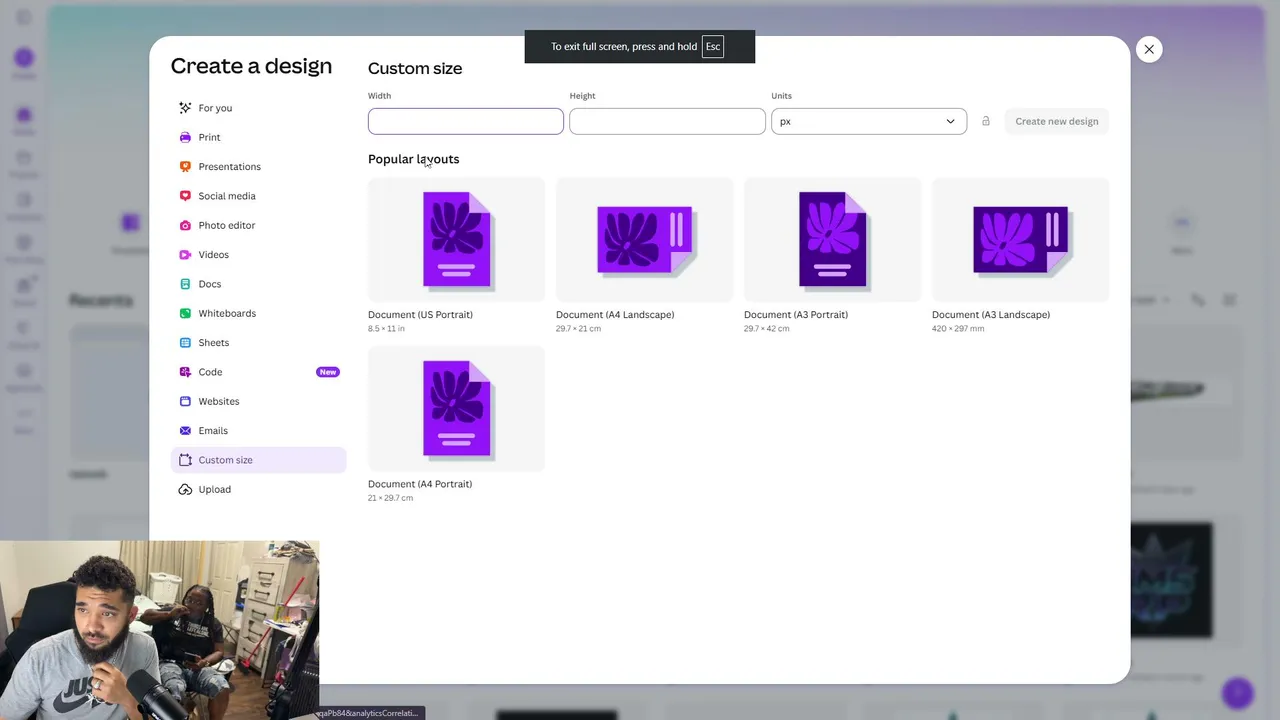
Task: Click the "420 × 297 mm" size text
Action: coord(958,329)
